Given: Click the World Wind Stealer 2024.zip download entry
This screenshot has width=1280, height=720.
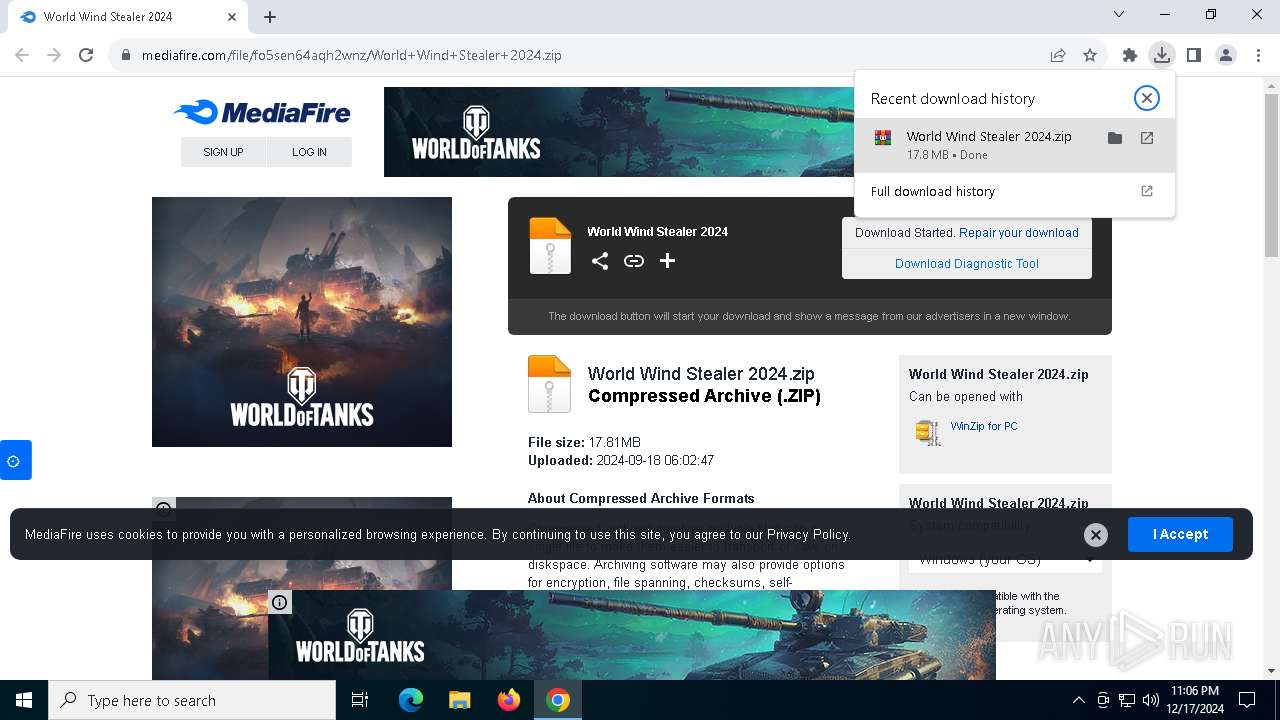Looking at the screenshot, I should [1014, 145].
